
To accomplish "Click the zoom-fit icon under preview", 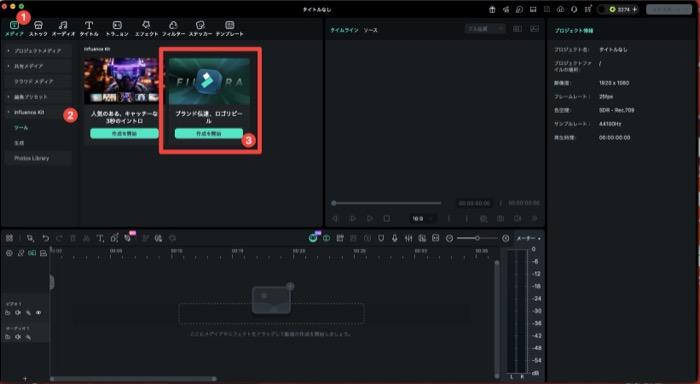I will [483, 219].
